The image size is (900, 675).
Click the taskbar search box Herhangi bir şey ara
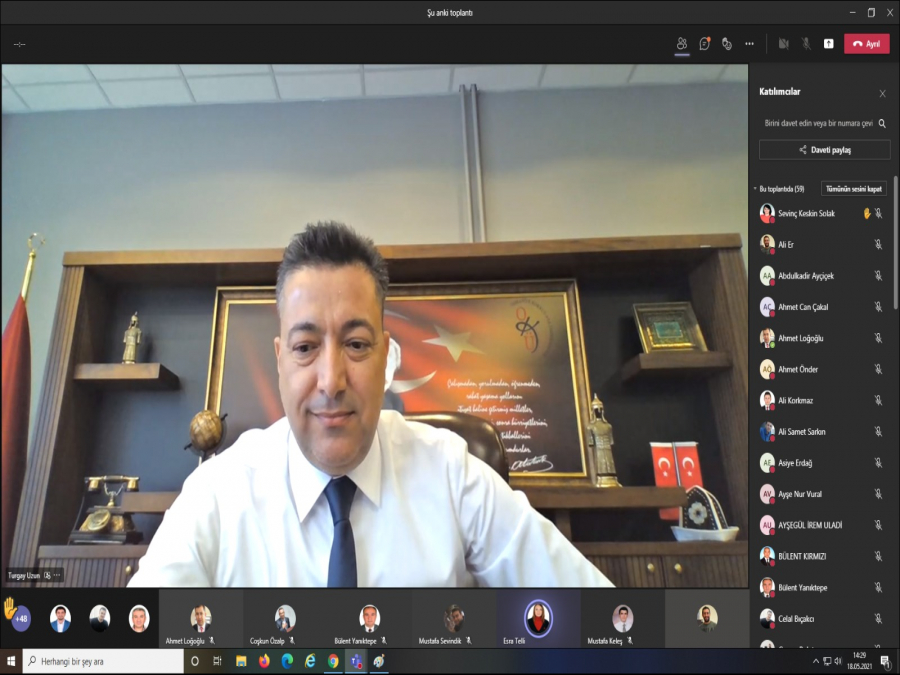click(x=103, y=662)
